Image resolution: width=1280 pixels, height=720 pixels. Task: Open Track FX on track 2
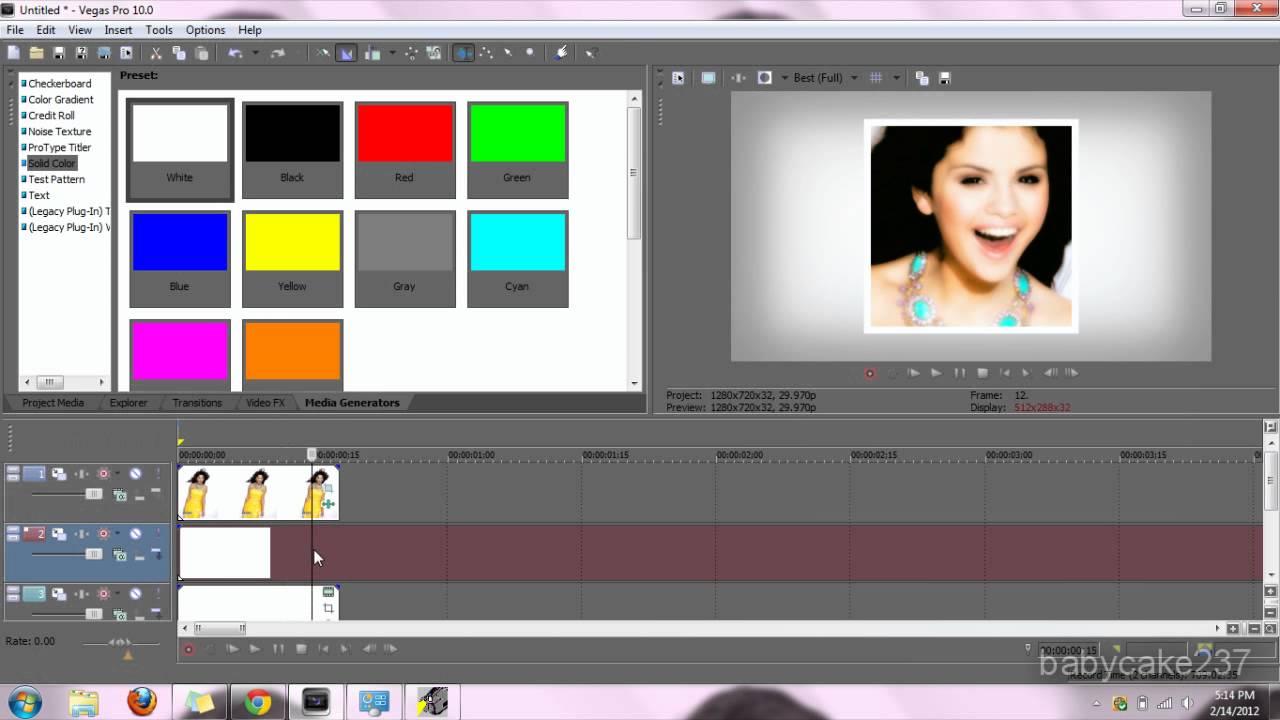coord(82,533)
